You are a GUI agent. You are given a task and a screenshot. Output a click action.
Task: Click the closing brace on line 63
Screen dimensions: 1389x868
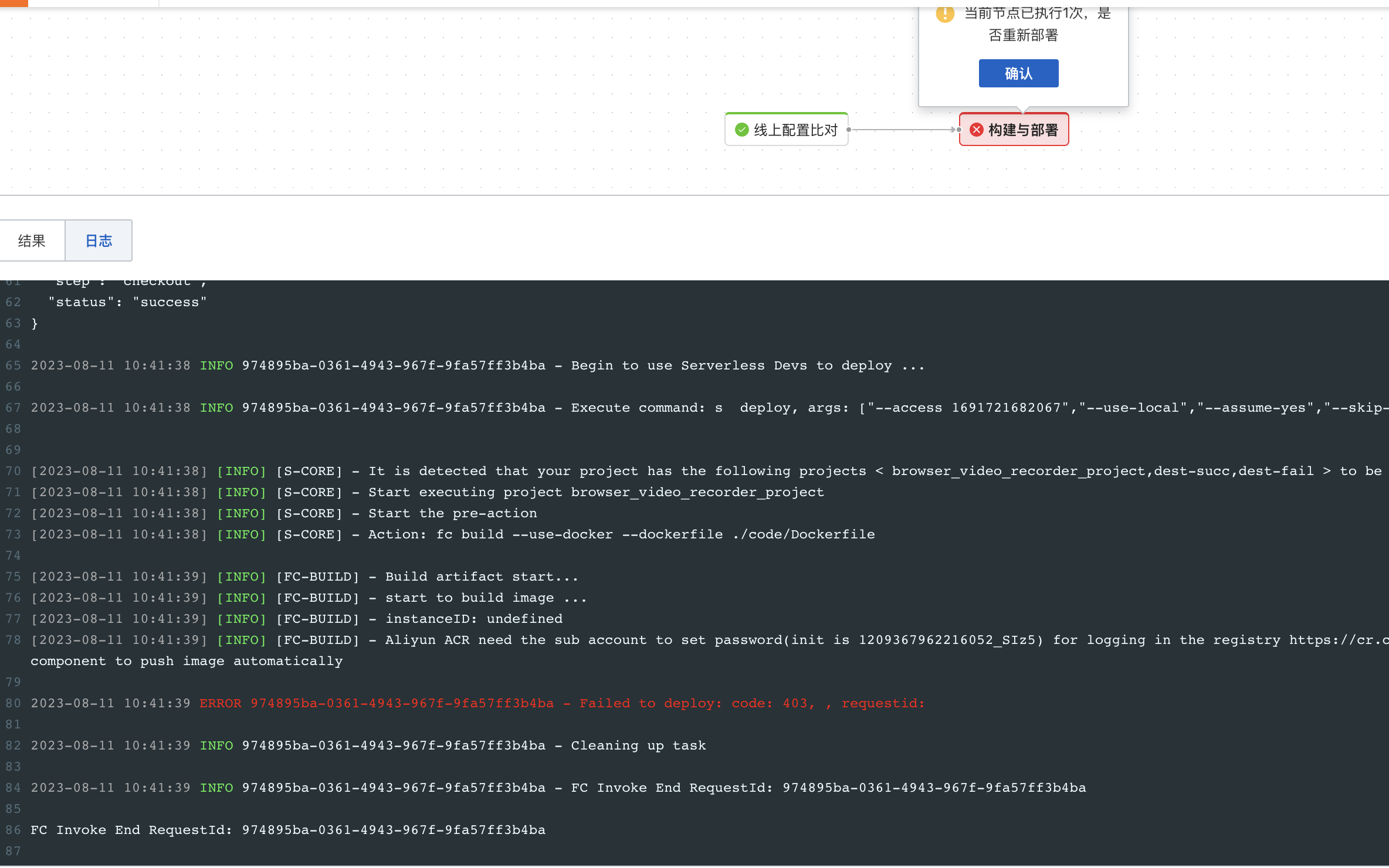(x=35, y=323)
